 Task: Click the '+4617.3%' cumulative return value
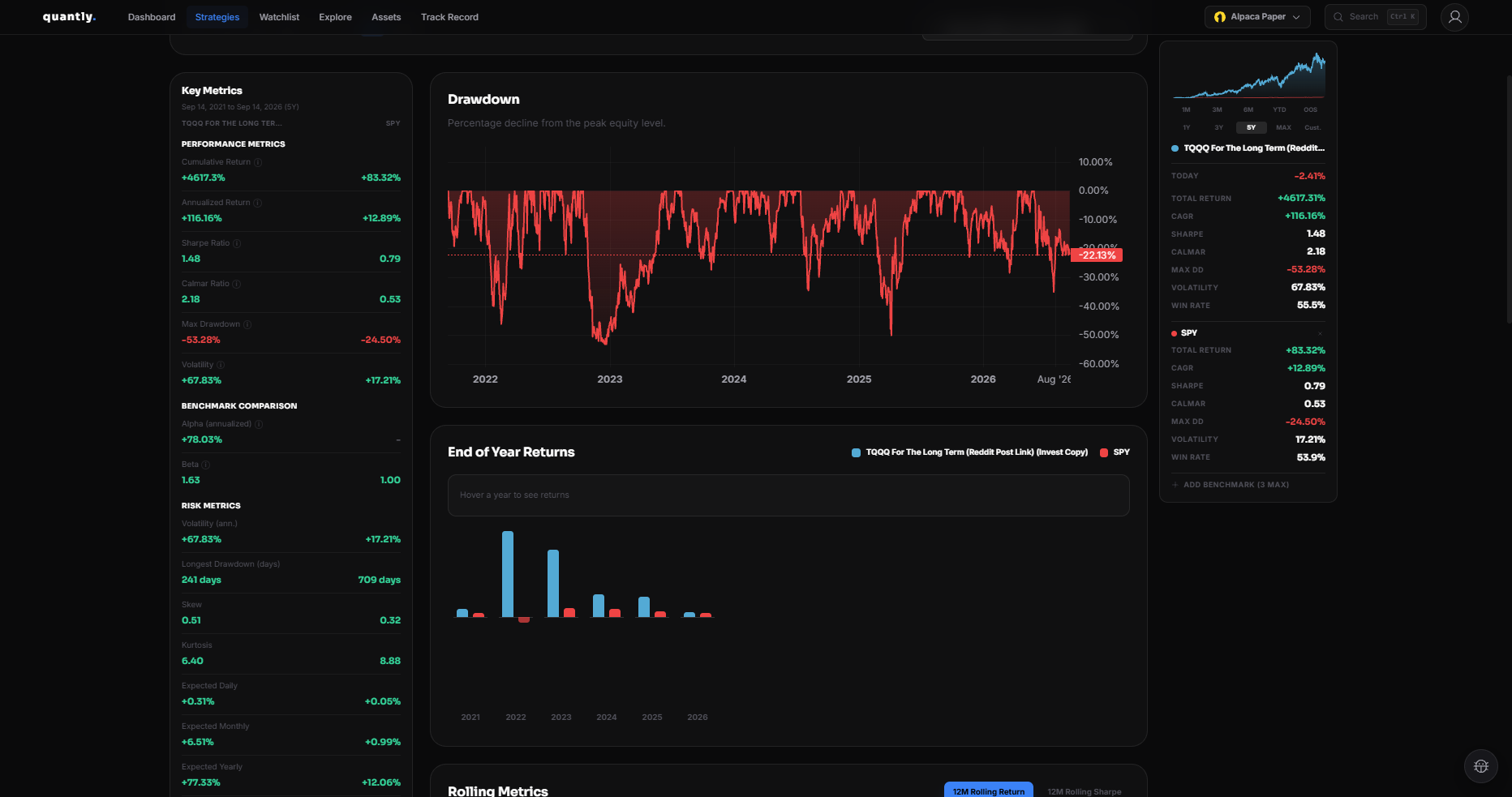(x=204, y=178)
